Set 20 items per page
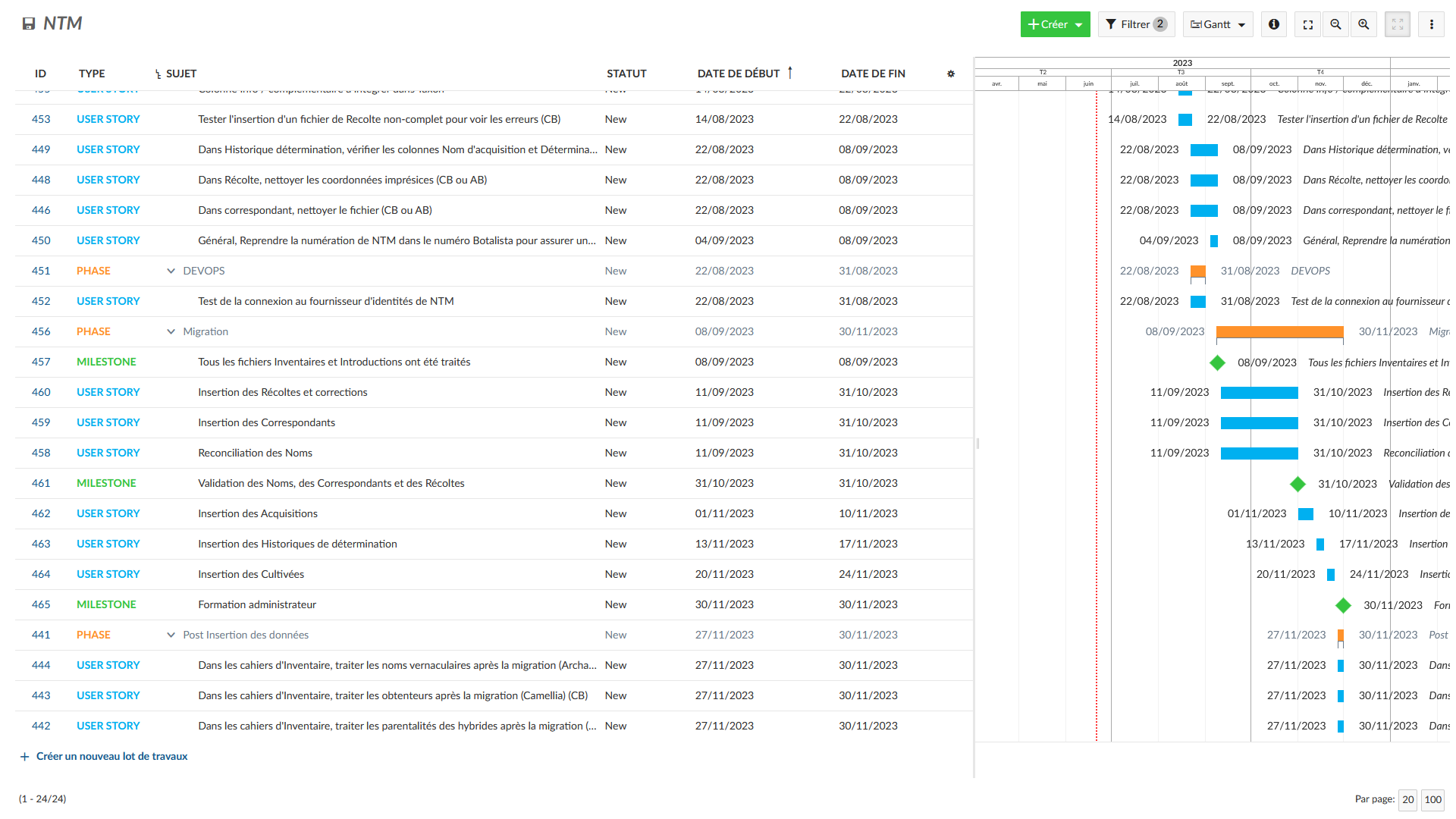 (x=1407, y=799)
